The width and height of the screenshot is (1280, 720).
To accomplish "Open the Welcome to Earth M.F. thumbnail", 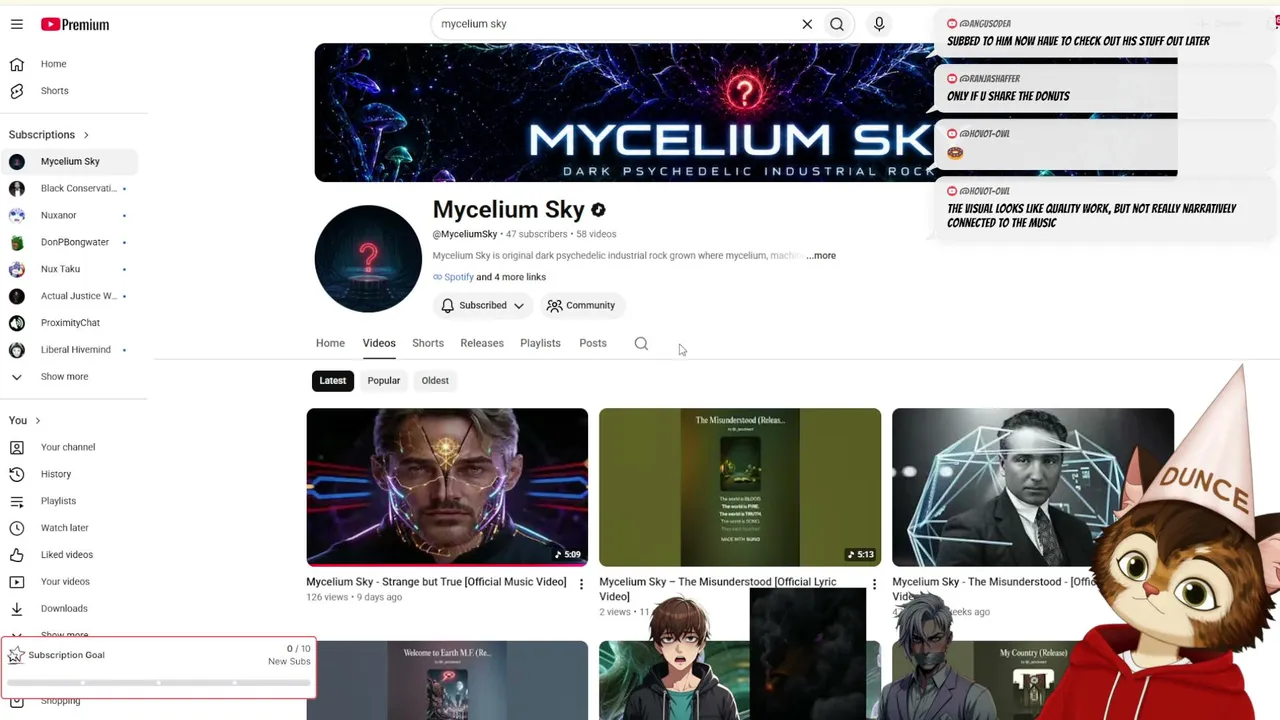I will [x=447, y=680].
